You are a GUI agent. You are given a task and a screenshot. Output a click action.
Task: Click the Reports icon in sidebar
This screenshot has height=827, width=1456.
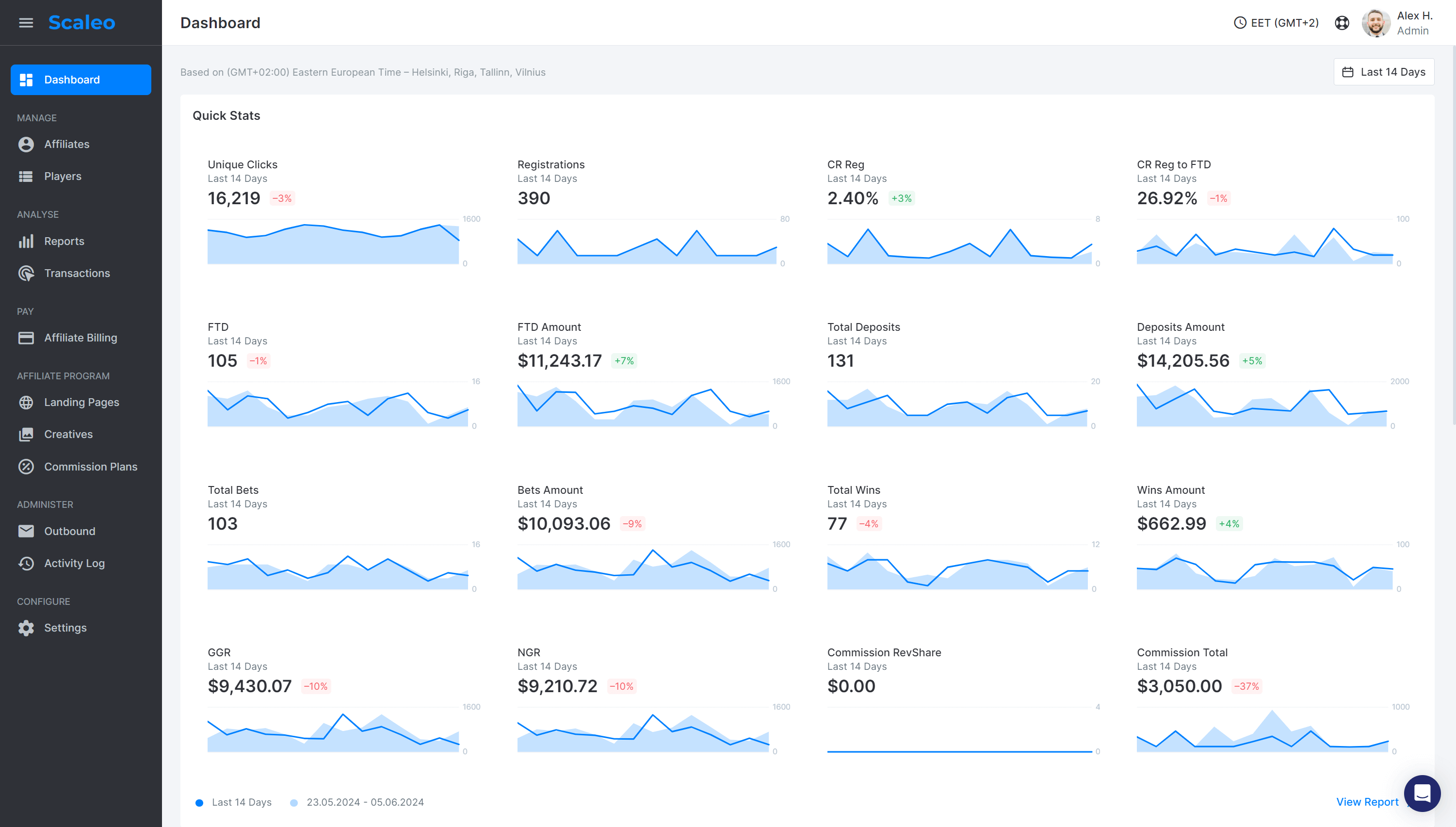(x=27, y=240)
